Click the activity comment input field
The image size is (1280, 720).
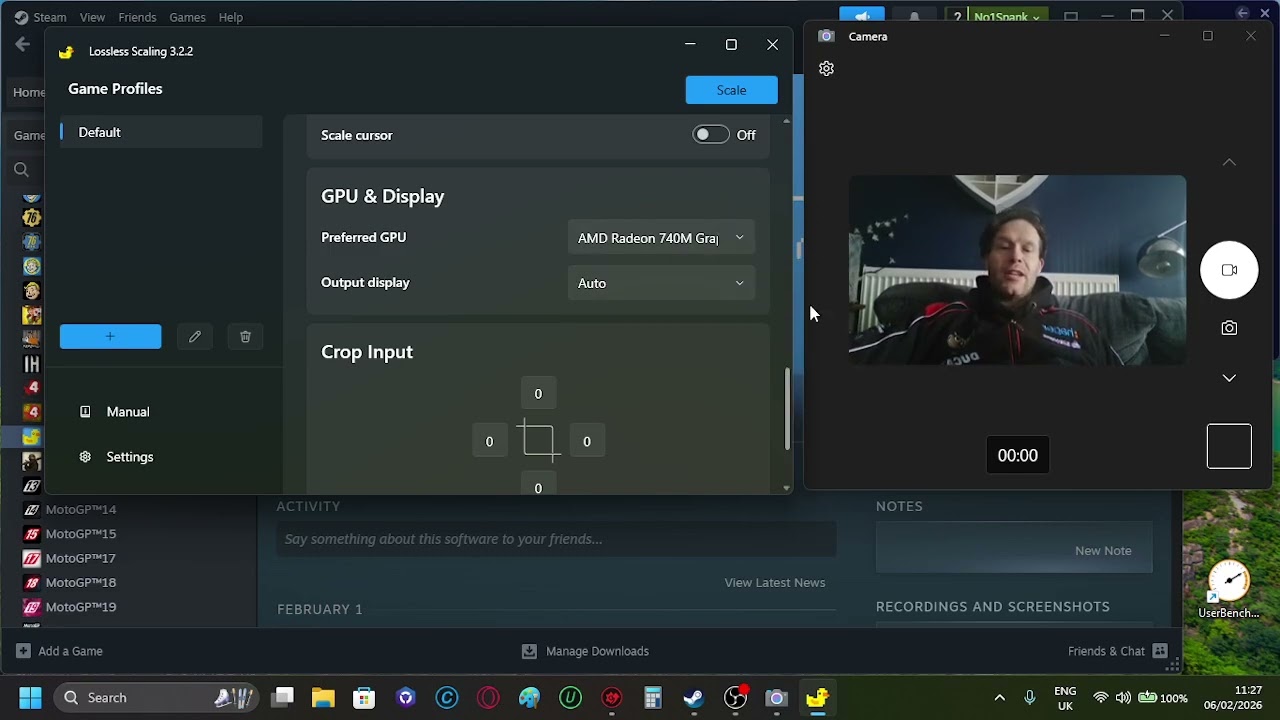point(556,539)
